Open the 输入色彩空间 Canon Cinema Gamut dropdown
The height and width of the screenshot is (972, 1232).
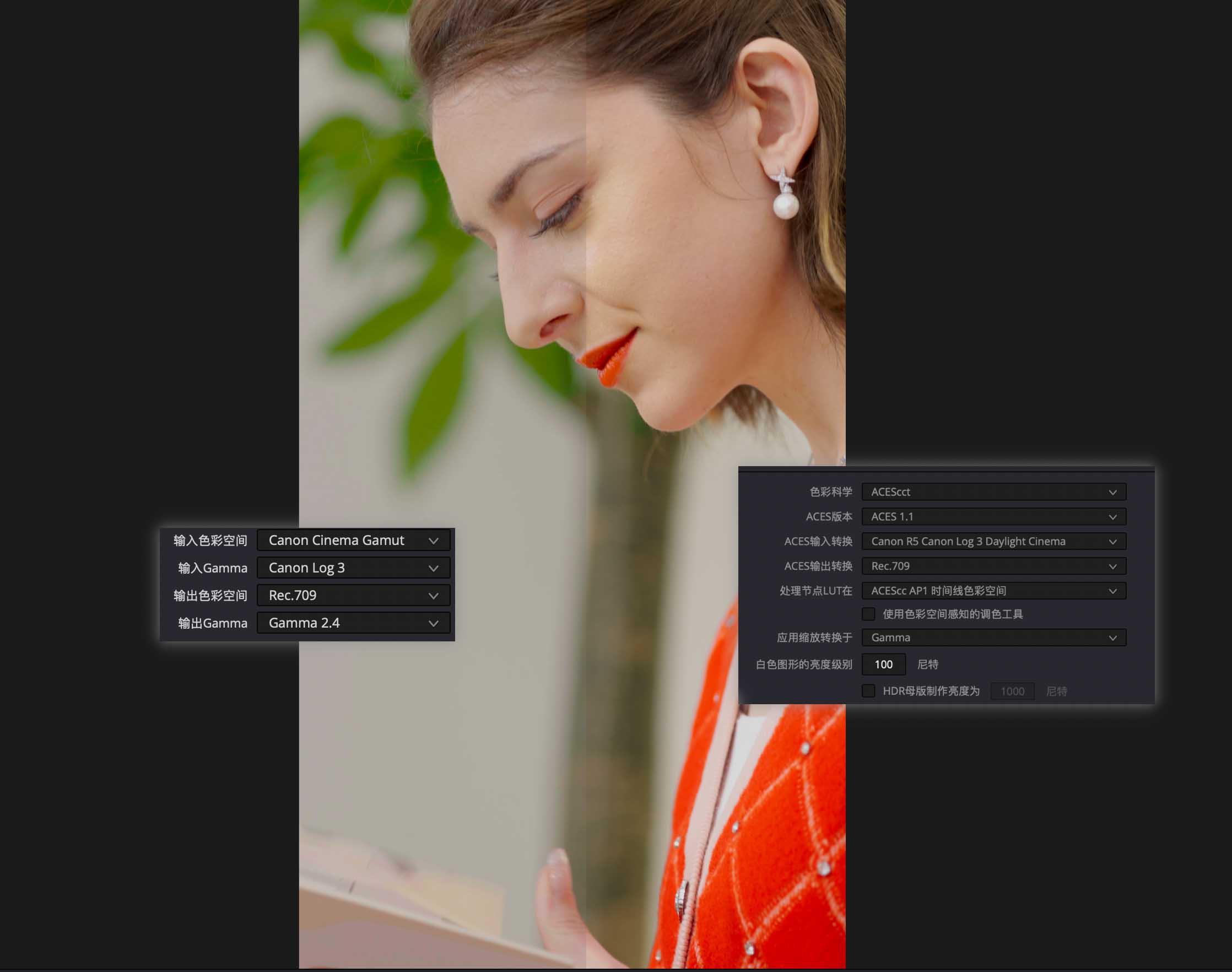pyautogui.click(x=353, y=540)
